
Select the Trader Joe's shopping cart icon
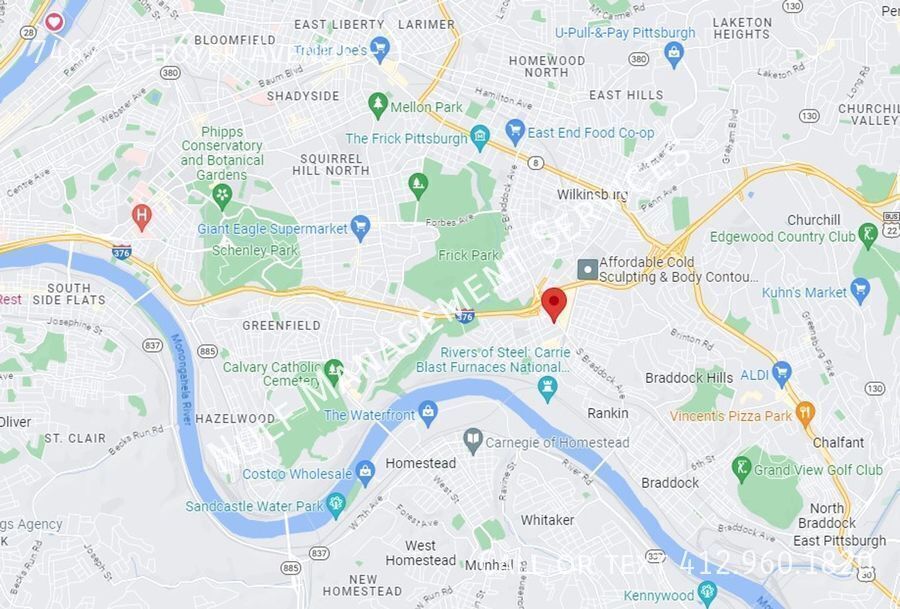379,49
